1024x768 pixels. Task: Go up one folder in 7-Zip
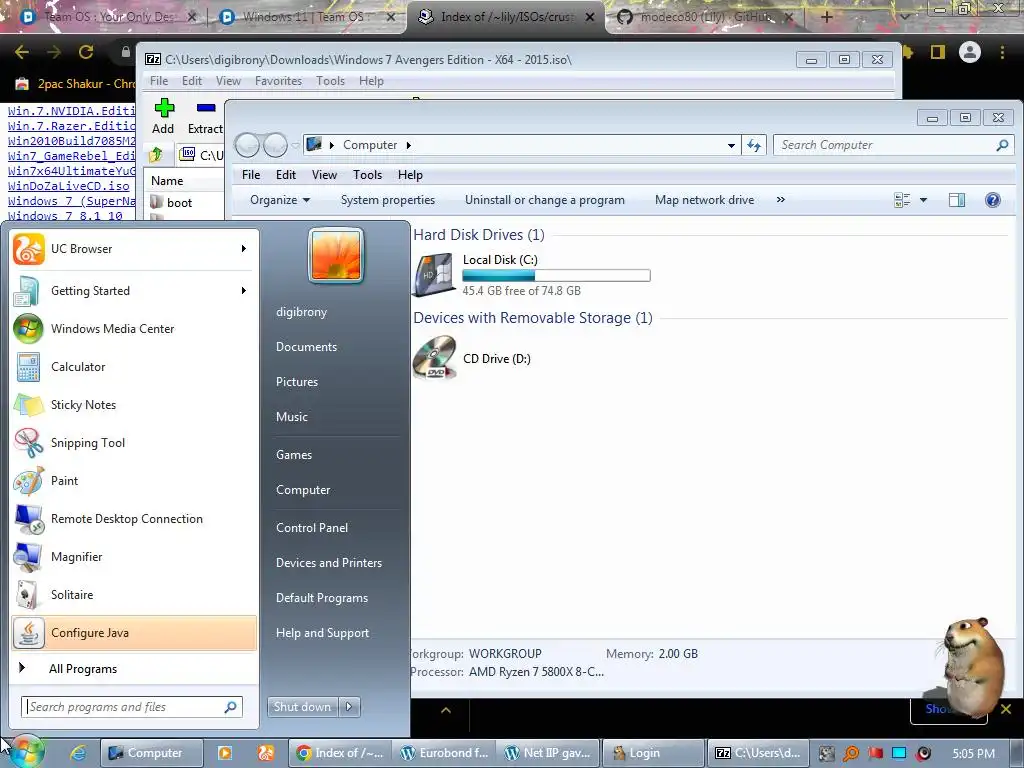click(x=156, y=155)
